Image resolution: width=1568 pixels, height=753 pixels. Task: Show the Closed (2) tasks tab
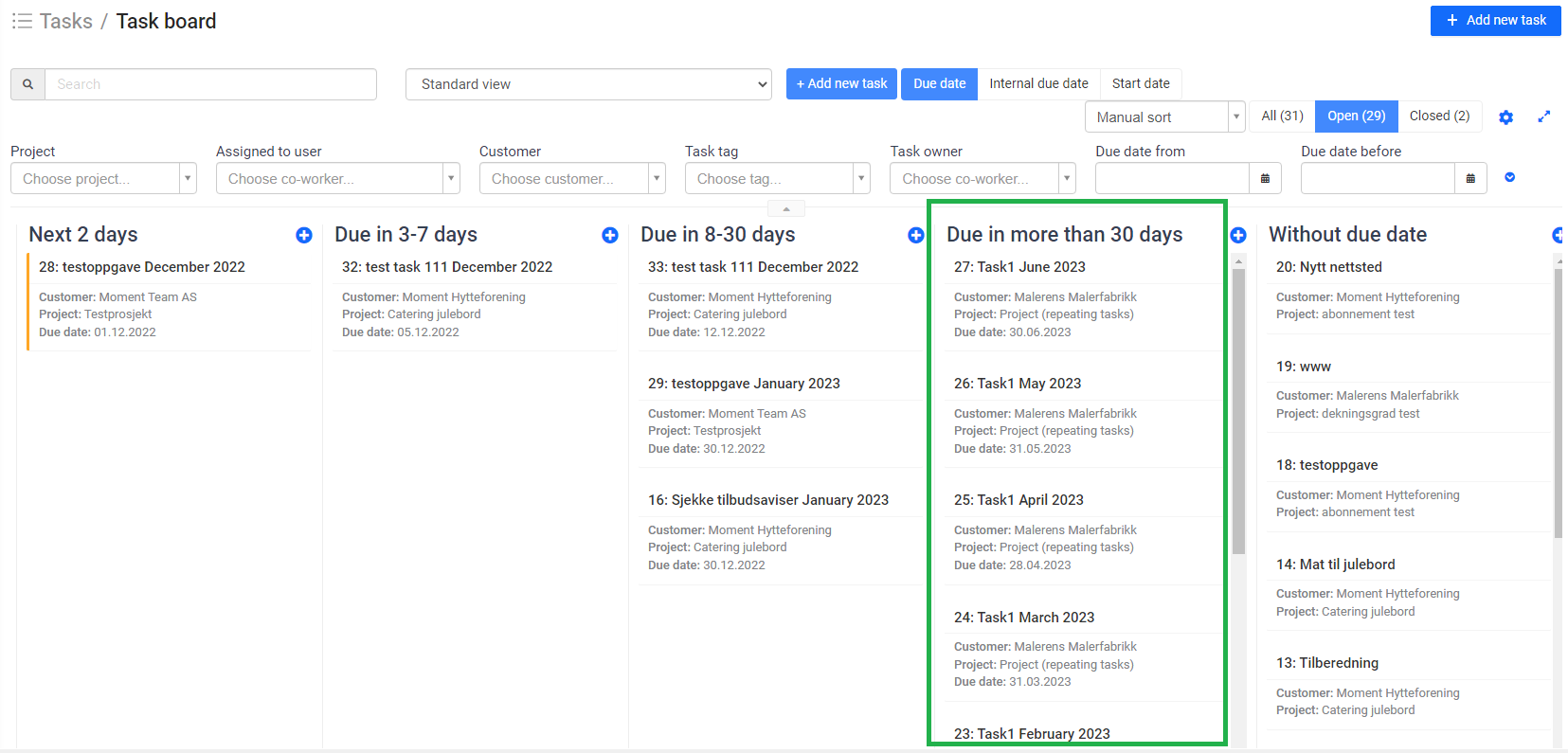[1438, 116]
